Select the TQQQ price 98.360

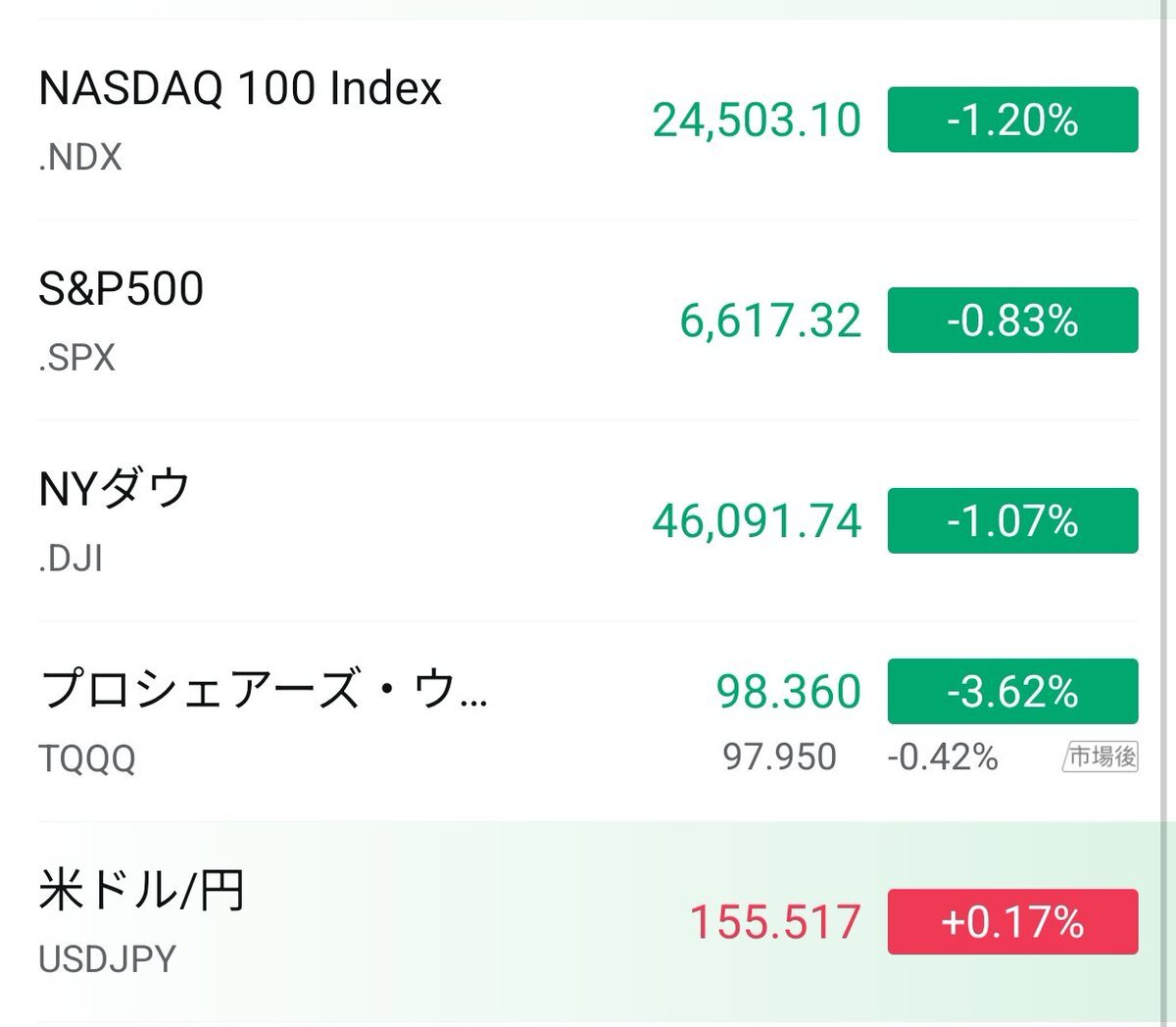pyautogui.click(x=788, y=692)
